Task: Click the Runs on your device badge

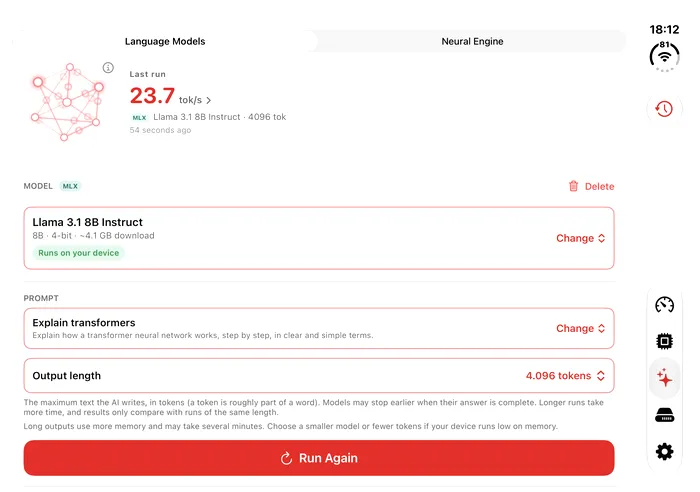Action: [x=79, y=253]
